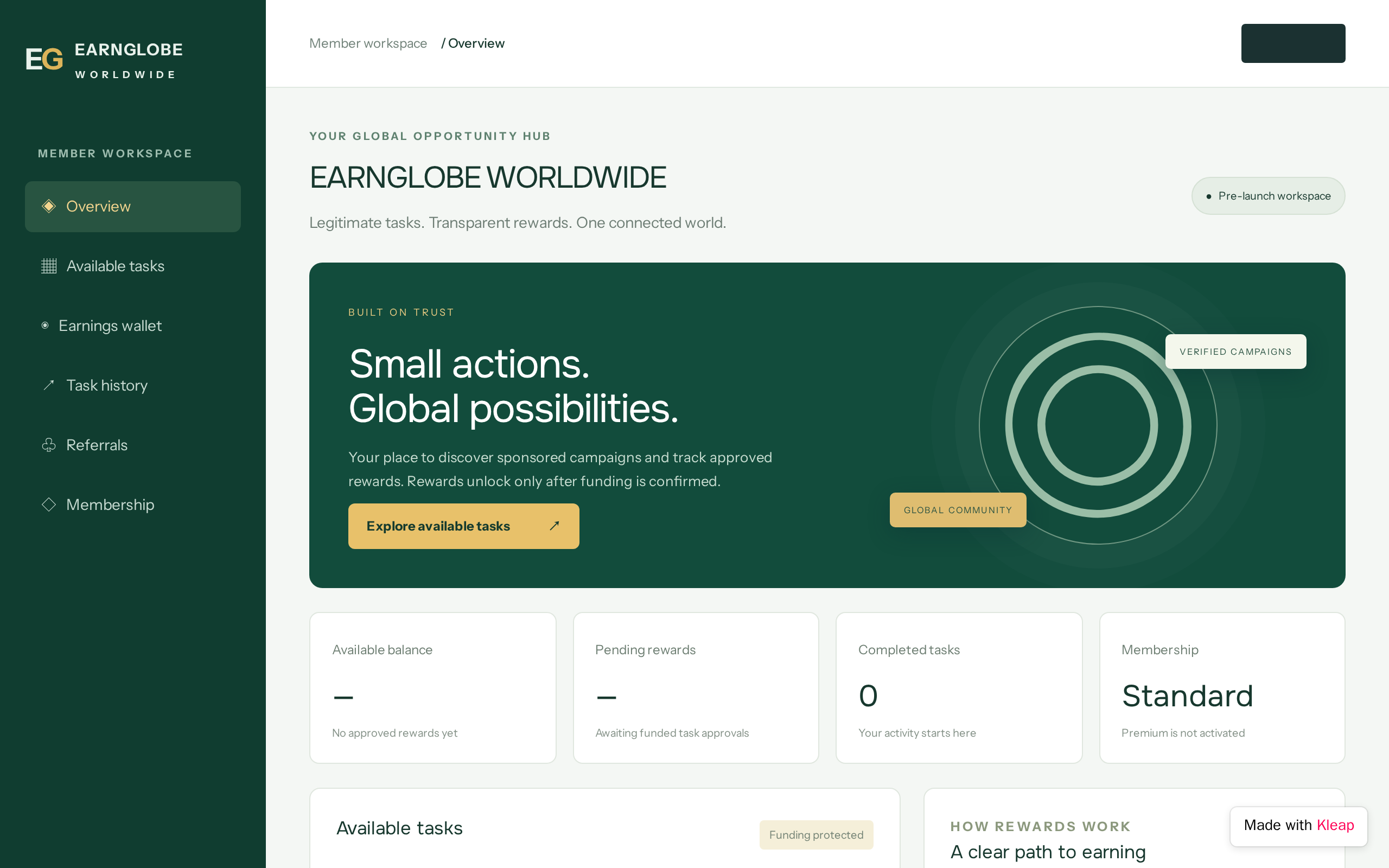Click the Membership Standard card

point(1222,688)
